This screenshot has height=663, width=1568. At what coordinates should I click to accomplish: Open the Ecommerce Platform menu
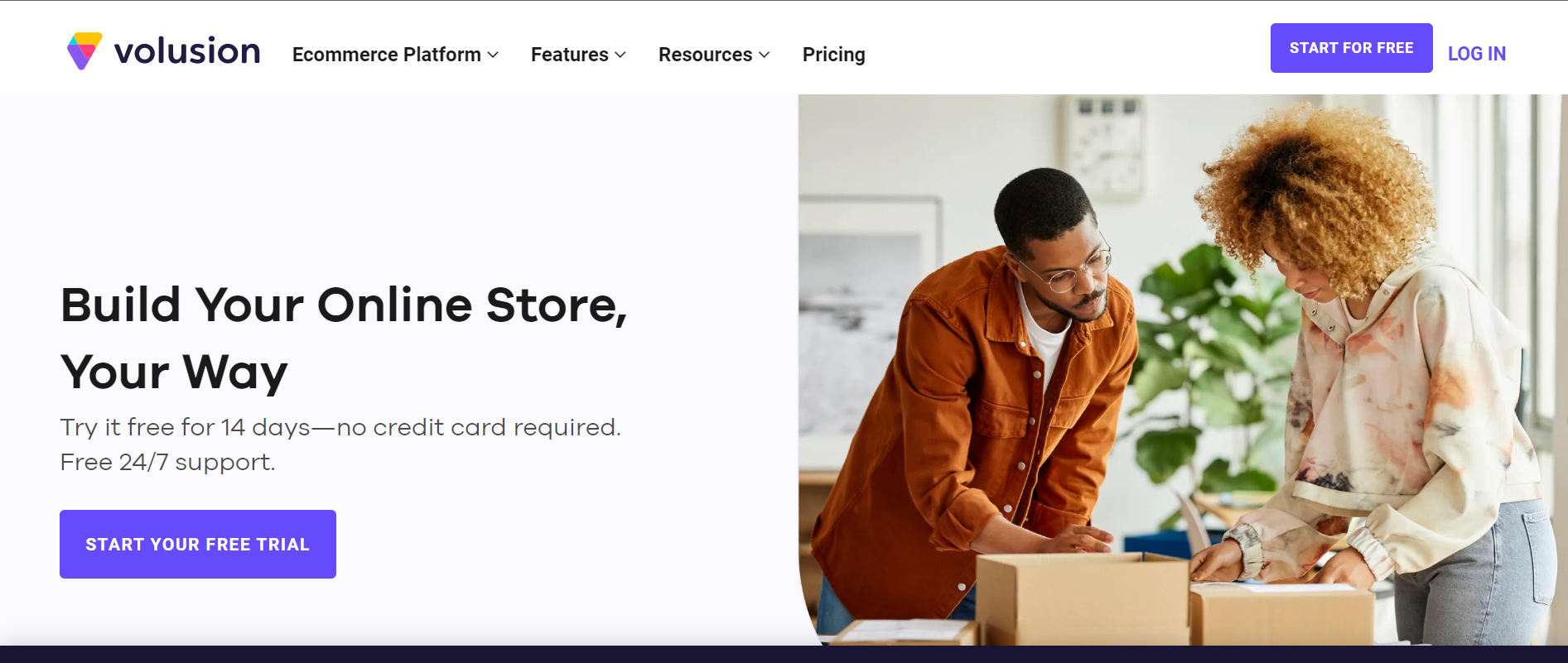click(x=387, y=55)
